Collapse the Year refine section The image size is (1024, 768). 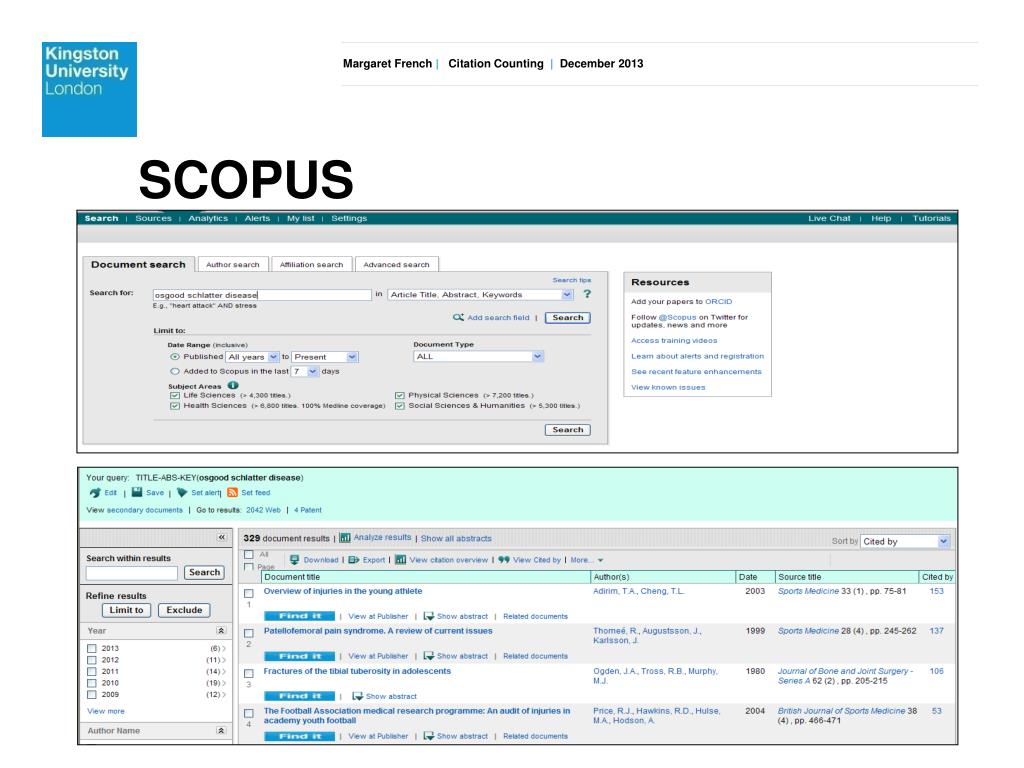[x=221, y=631]
